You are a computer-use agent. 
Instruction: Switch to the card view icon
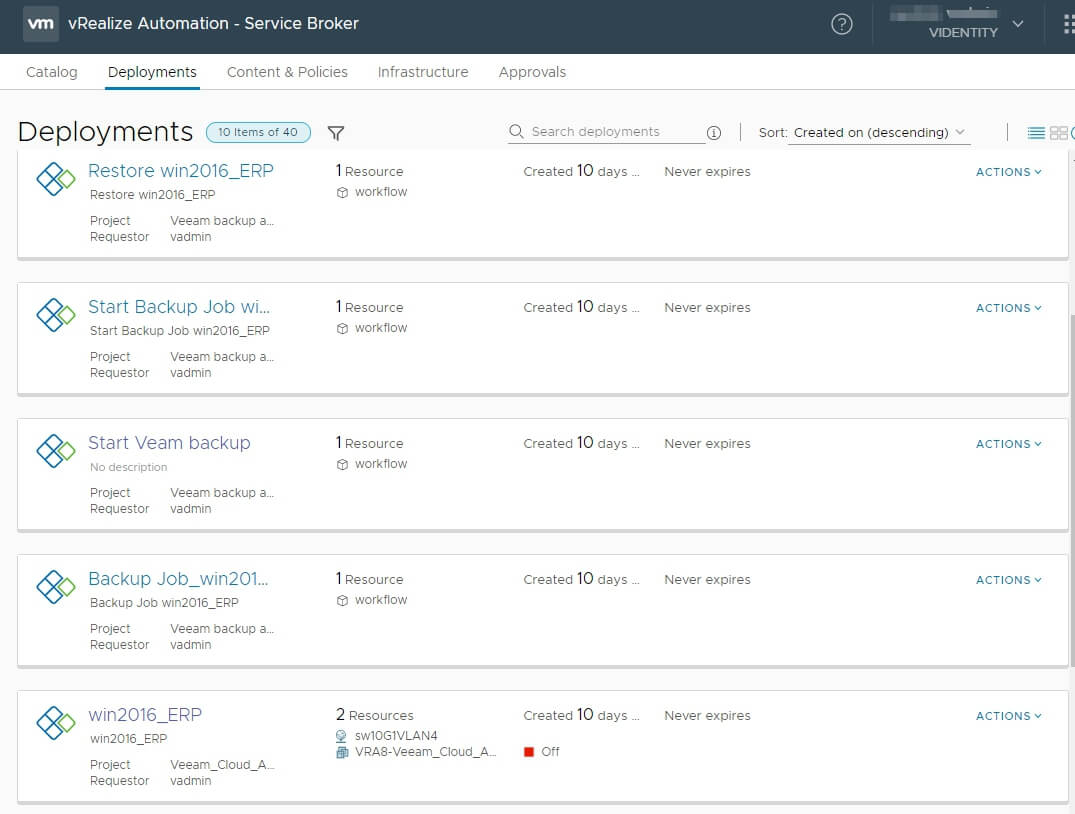click(x=1058, y=132)
